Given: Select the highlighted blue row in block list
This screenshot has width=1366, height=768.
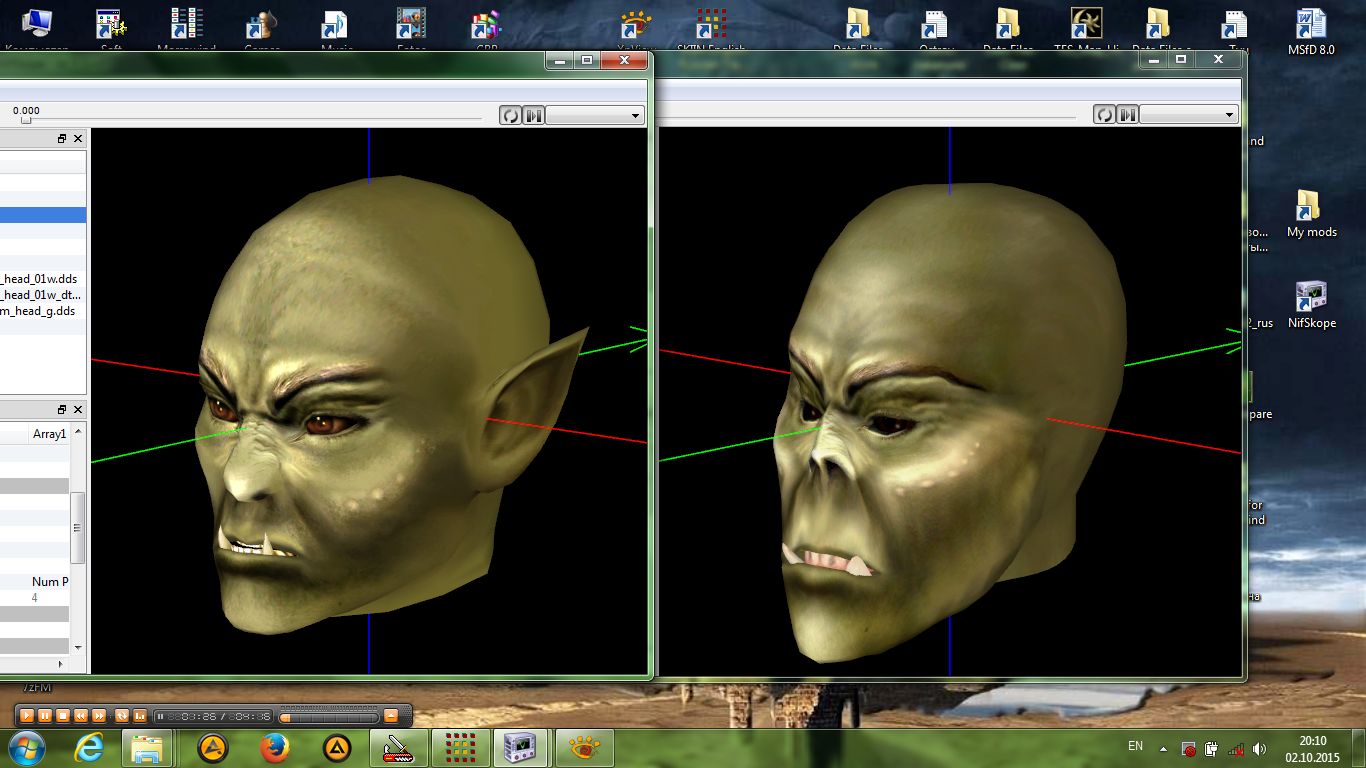Looking at the screenshot, I should pyautogui.click(x=43, y=215).
